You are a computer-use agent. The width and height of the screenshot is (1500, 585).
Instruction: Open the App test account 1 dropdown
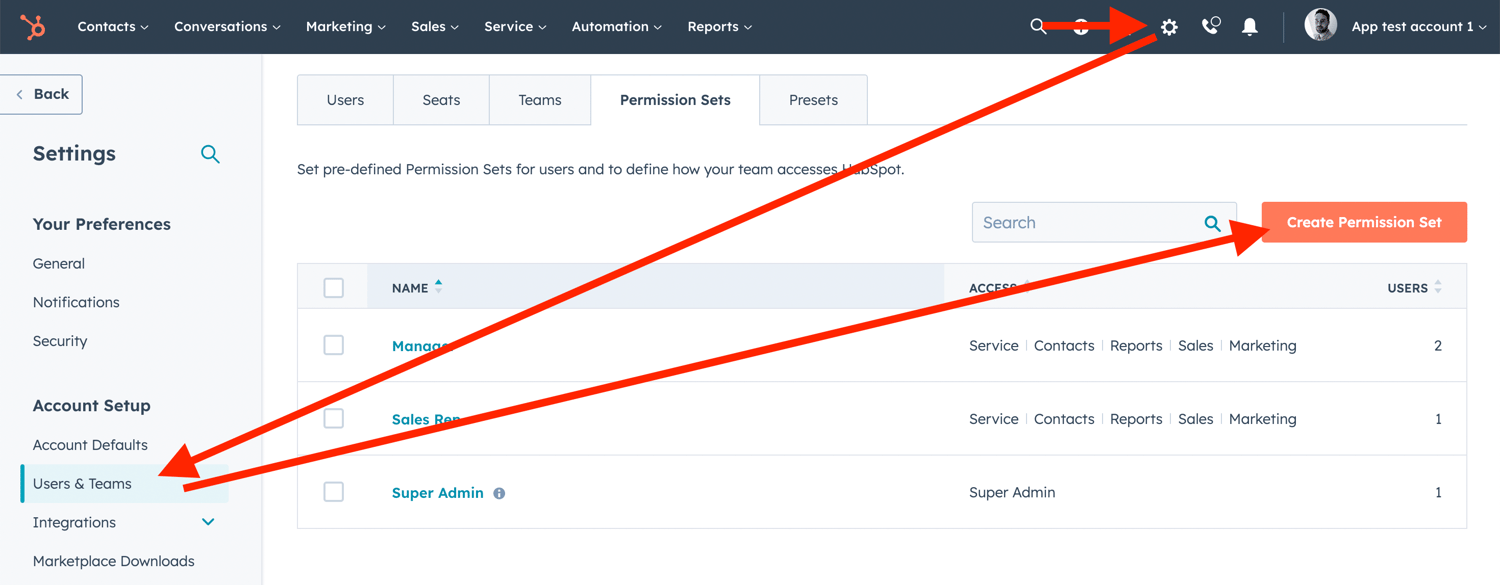tap(1419, 26)
